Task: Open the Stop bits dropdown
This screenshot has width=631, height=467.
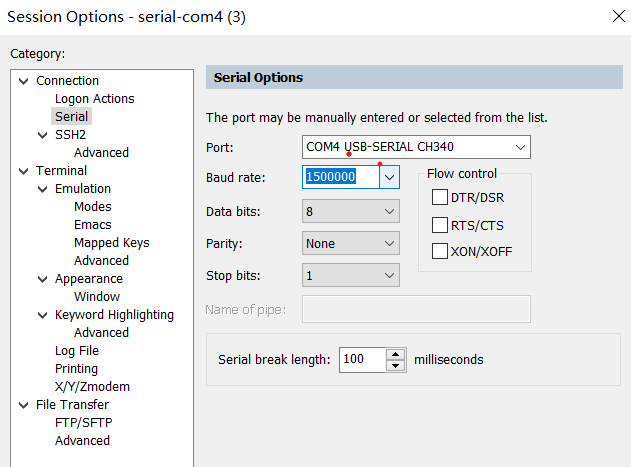Action: click(x=390, y=275)
